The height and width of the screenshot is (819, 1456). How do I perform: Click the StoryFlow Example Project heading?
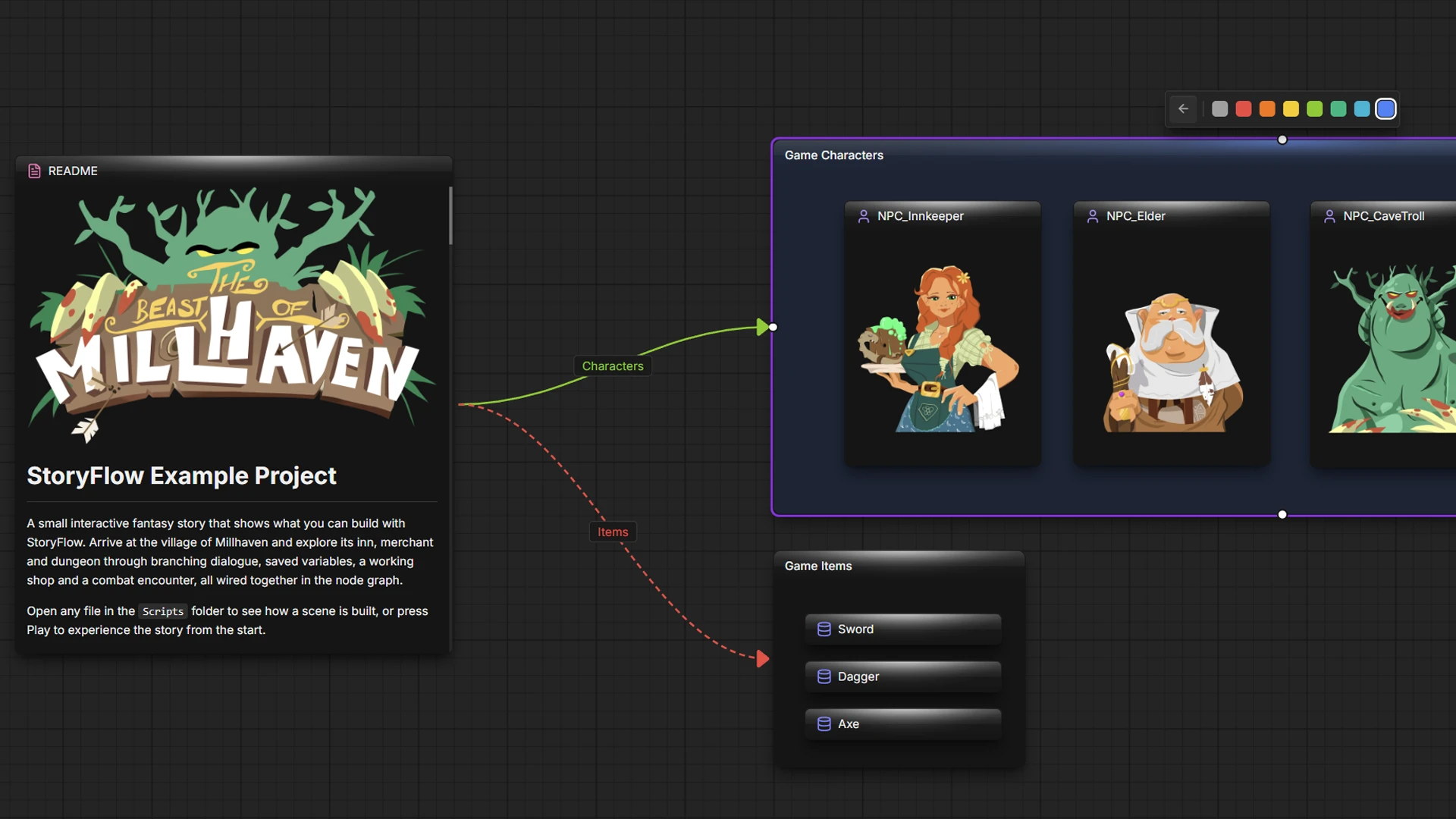[x=181, y=476]
